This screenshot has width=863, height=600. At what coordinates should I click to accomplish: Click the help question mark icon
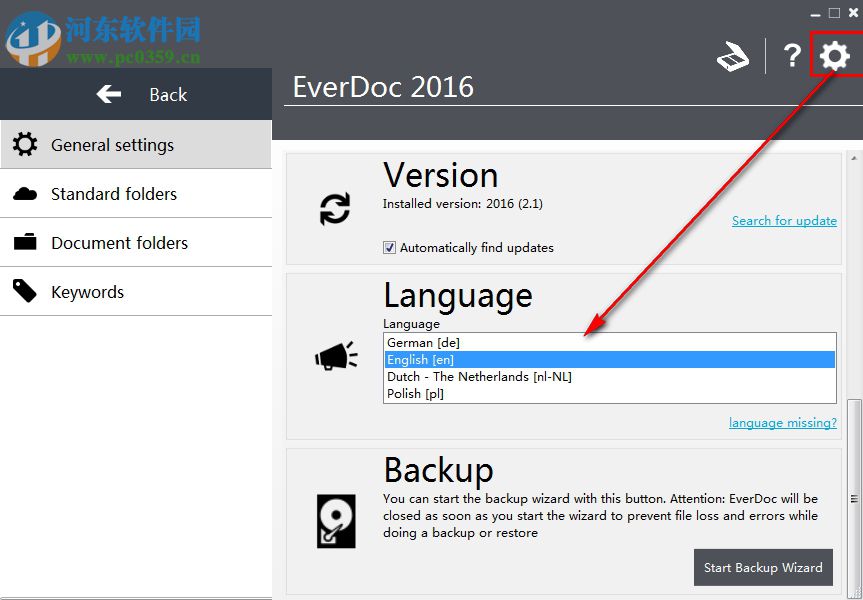pos(790,56)
